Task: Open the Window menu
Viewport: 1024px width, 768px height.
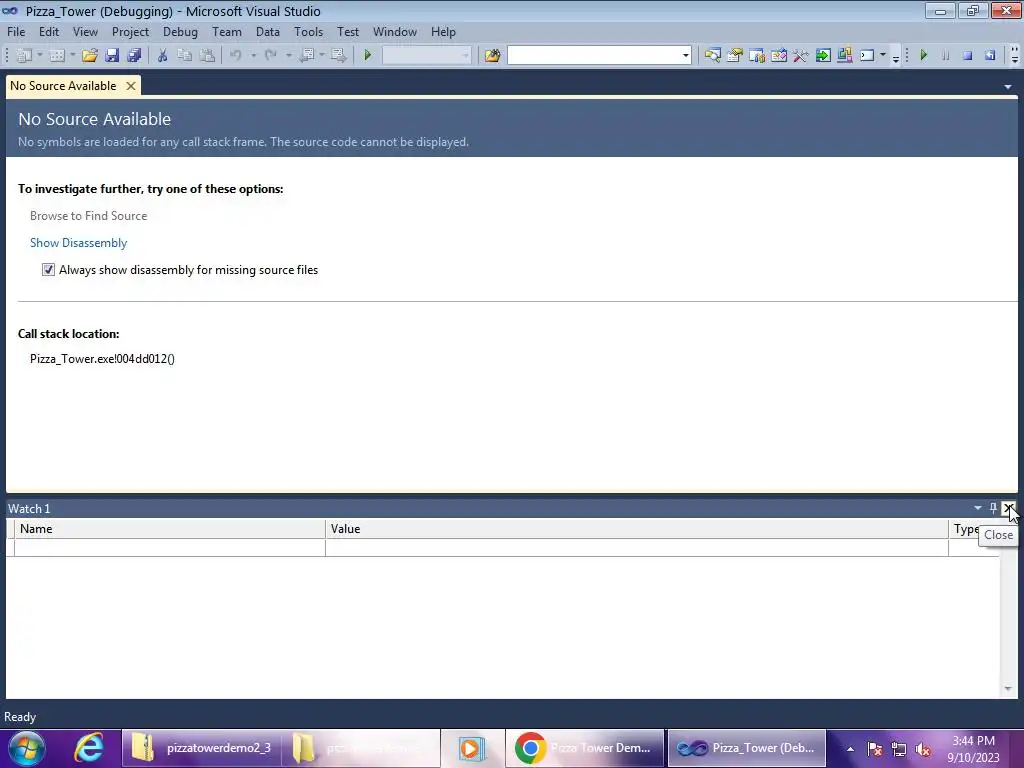Action: tap(394, 31)
